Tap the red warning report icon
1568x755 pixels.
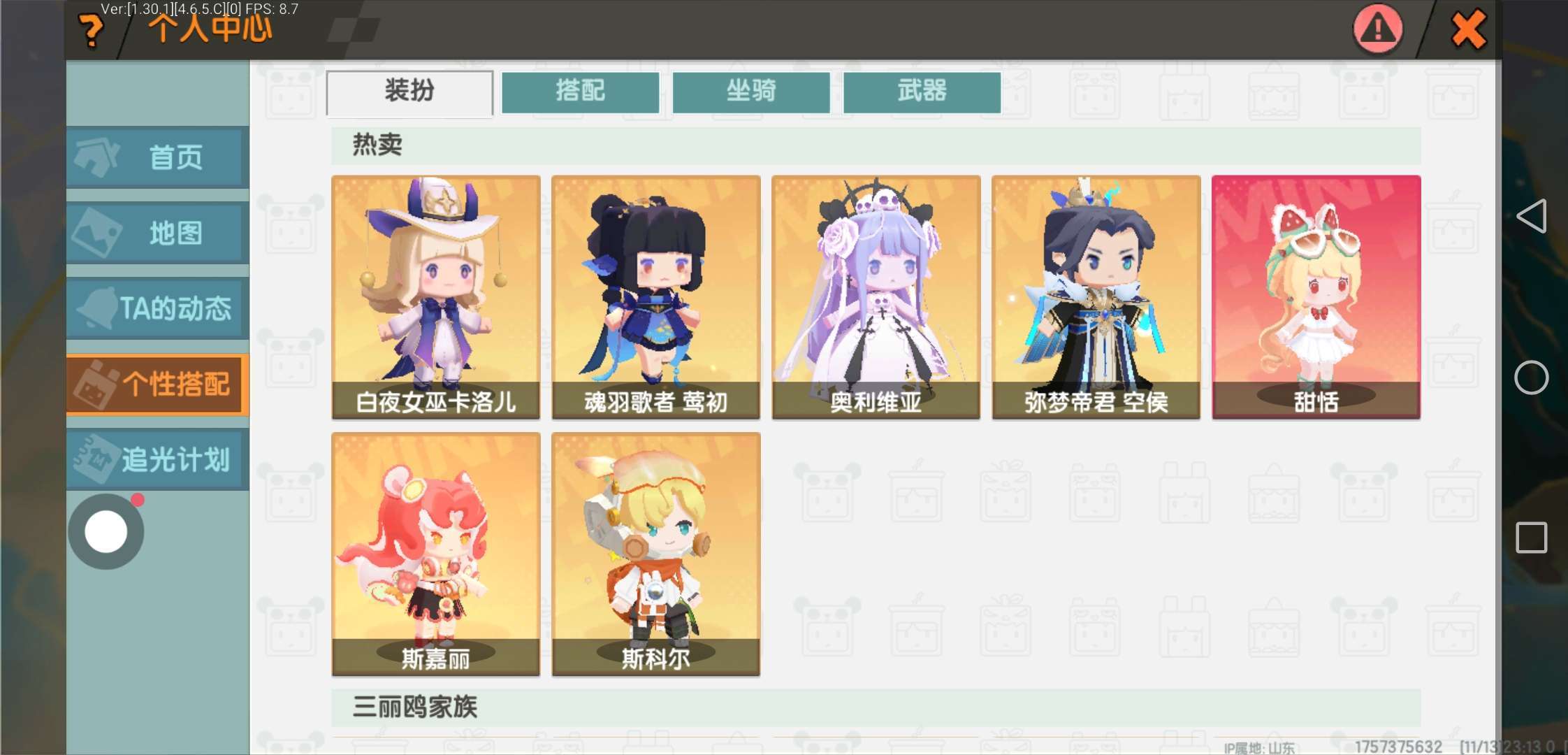pos(1377,29)
